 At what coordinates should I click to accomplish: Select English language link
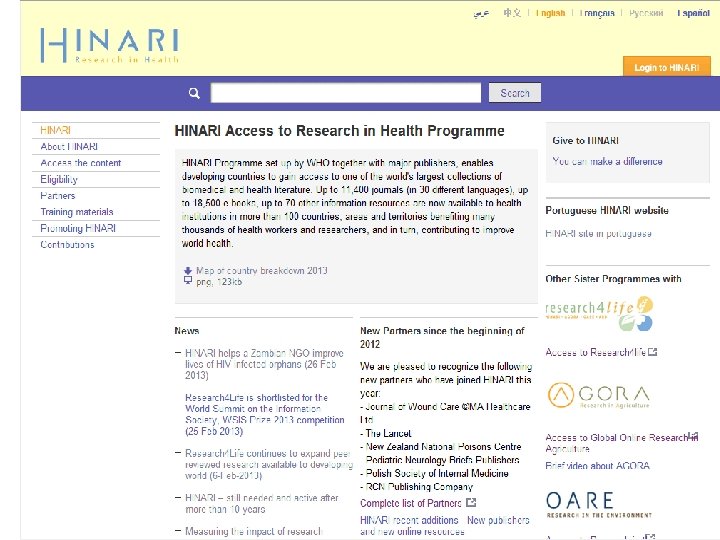(x=551, y=13)
